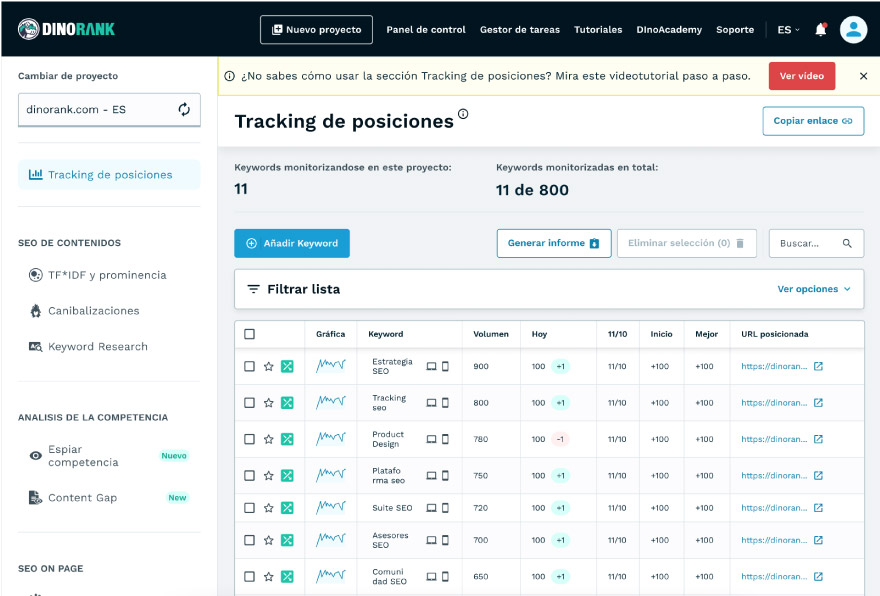Check the Comunidad SEO row checkbox
The image size is (880, 596).
pyautogui.click(x=249, y=576)
